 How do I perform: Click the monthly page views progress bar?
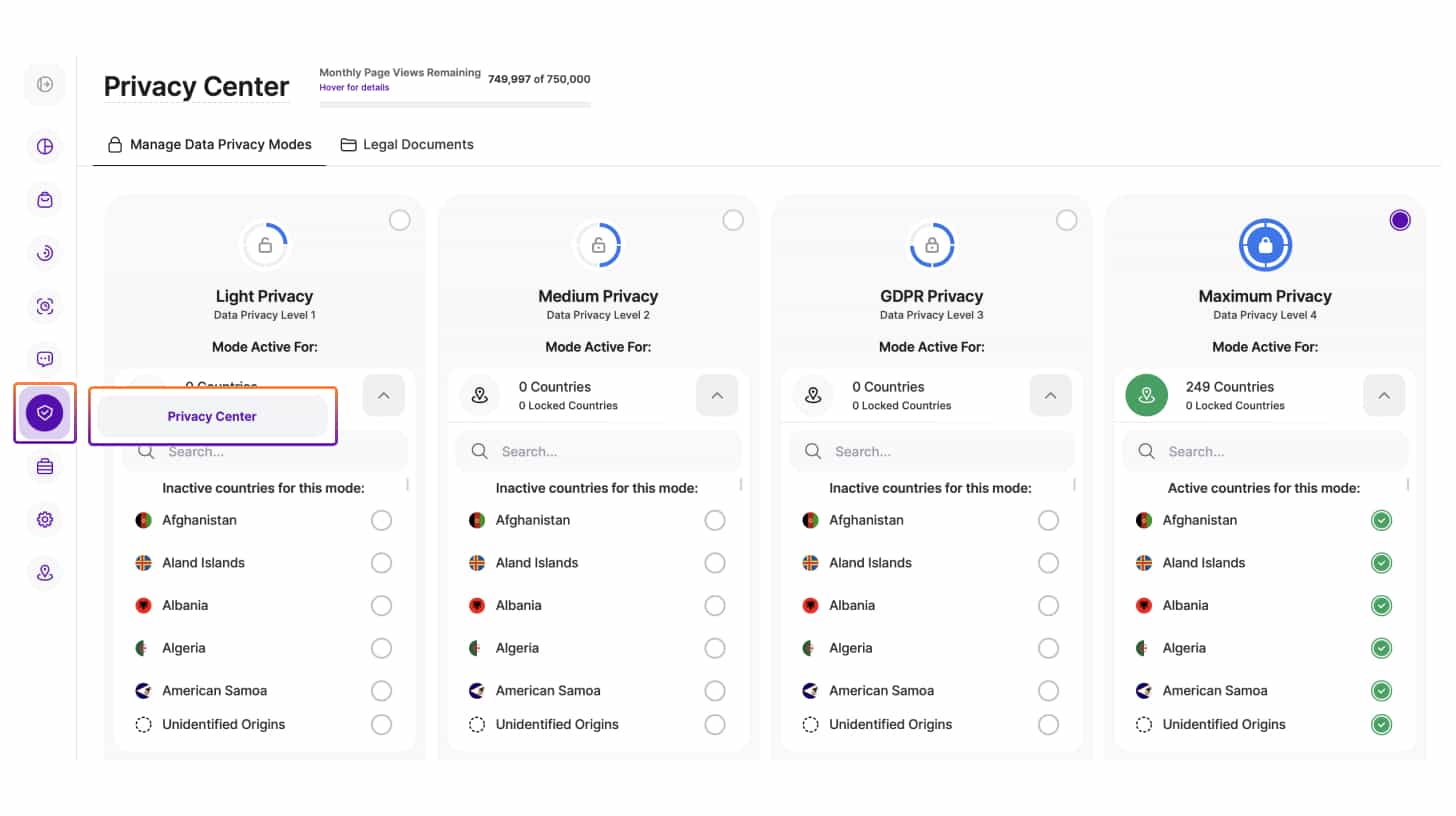pyautogui.click(x=455, y=104)
